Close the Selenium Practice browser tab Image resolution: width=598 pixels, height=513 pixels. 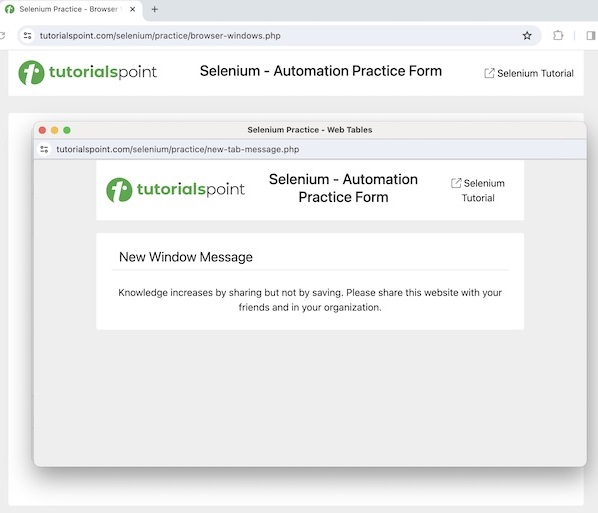tap(132, 9)
